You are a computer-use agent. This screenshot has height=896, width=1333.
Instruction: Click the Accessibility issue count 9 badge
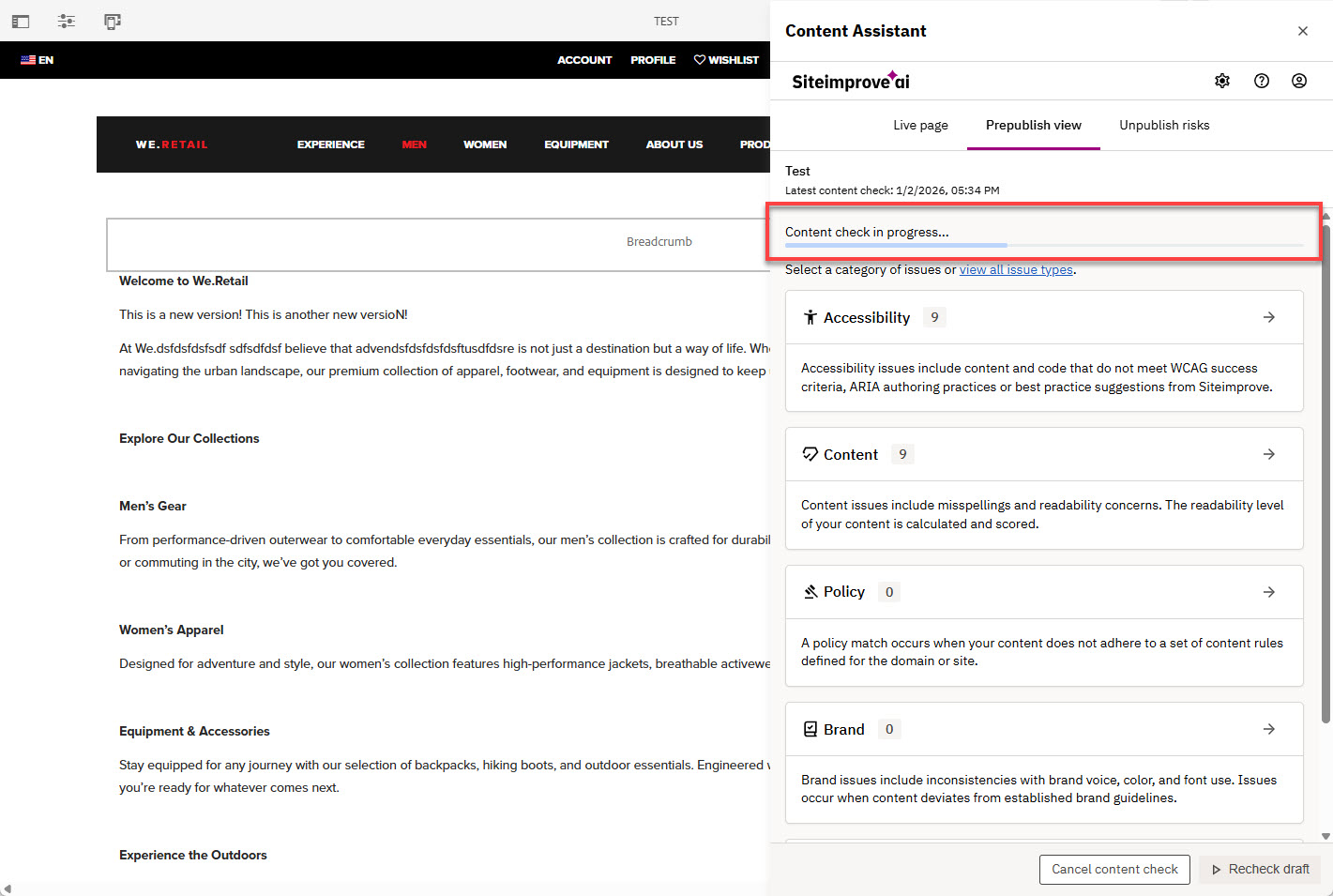[934, 317]
